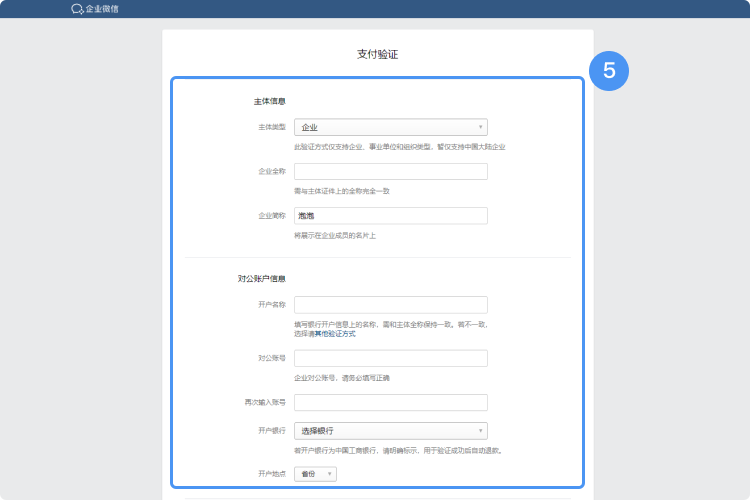Click the 支付验证 page title
Screen dimensions: 750x500
coord(377,54)
